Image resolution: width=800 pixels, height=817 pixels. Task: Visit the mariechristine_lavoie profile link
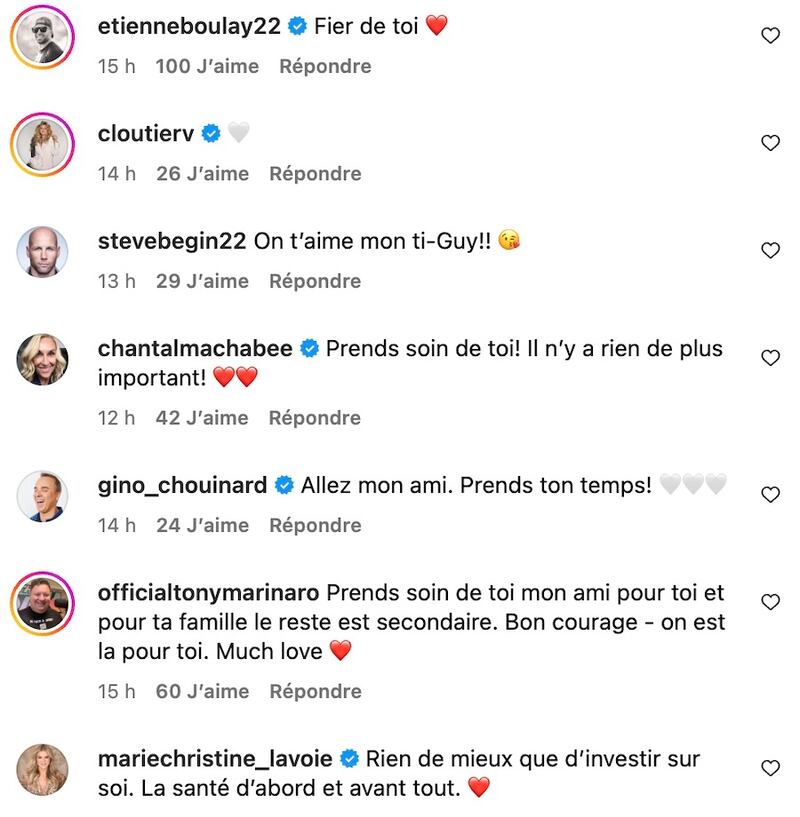[x=215, y=759]
